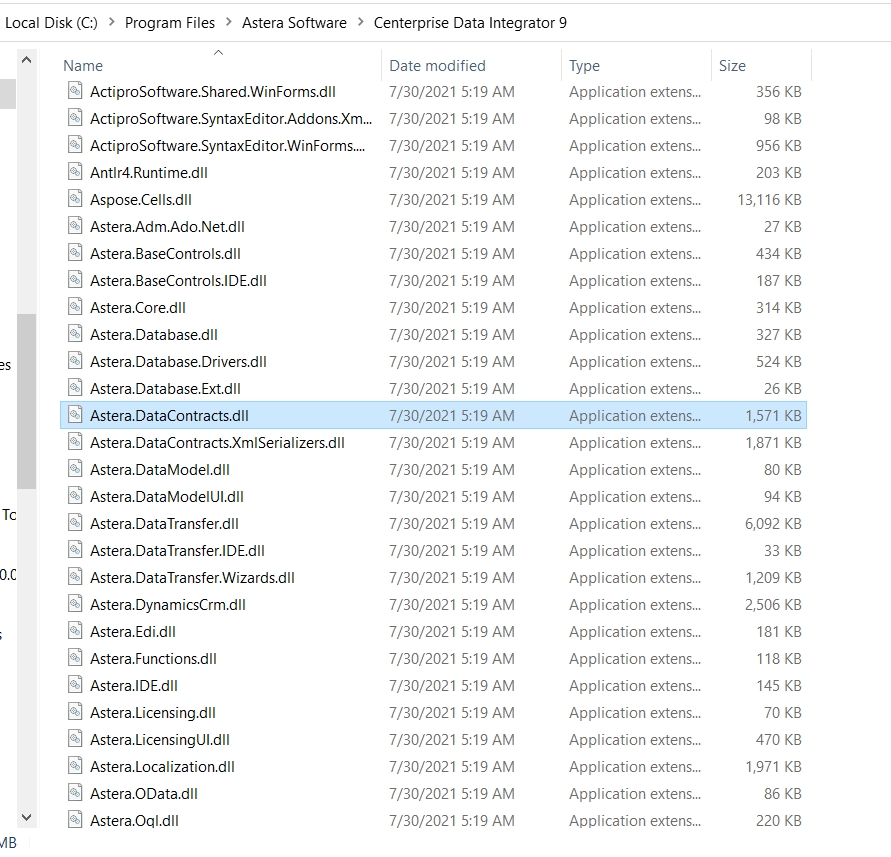This screenshot has width=891, height=857.
Task: Select the Astera.DynamicsCrm.dll file name
Action: tap(167, 604)
